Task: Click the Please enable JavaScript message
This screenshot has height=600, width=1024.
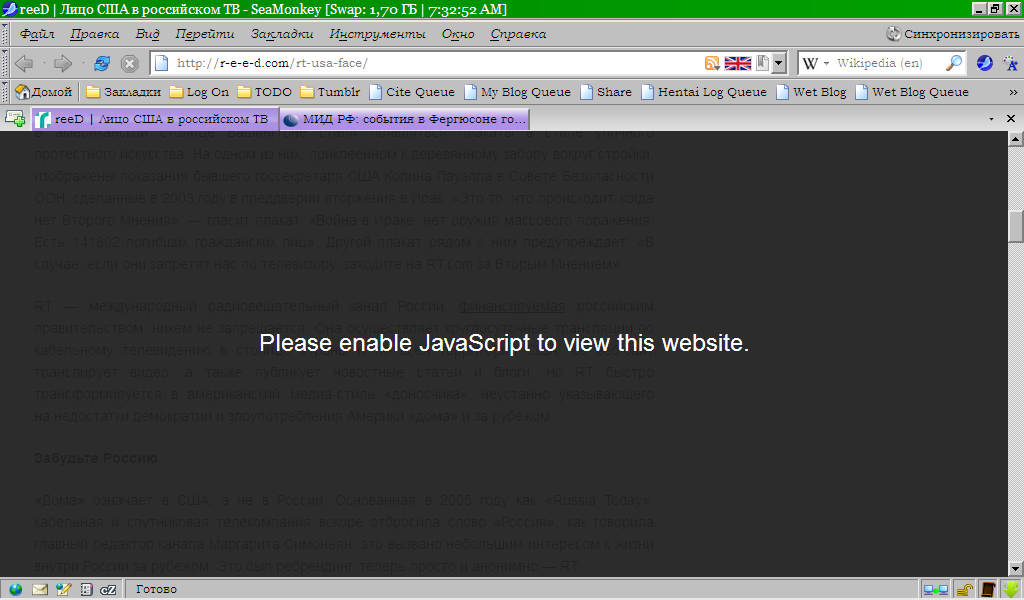Action: 504,343
